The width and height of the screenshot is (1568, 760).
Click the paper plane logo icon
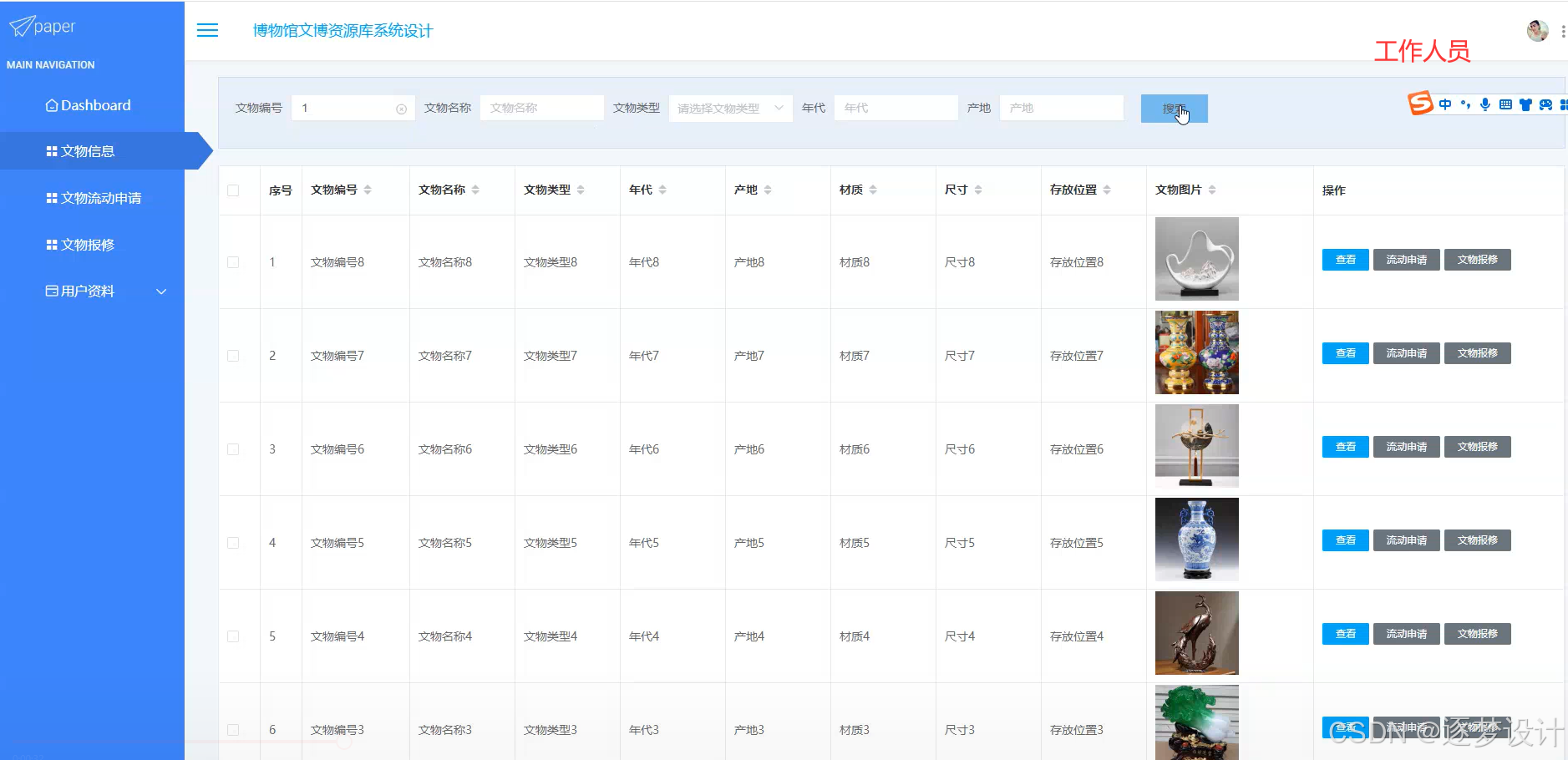tap(22, 27)
